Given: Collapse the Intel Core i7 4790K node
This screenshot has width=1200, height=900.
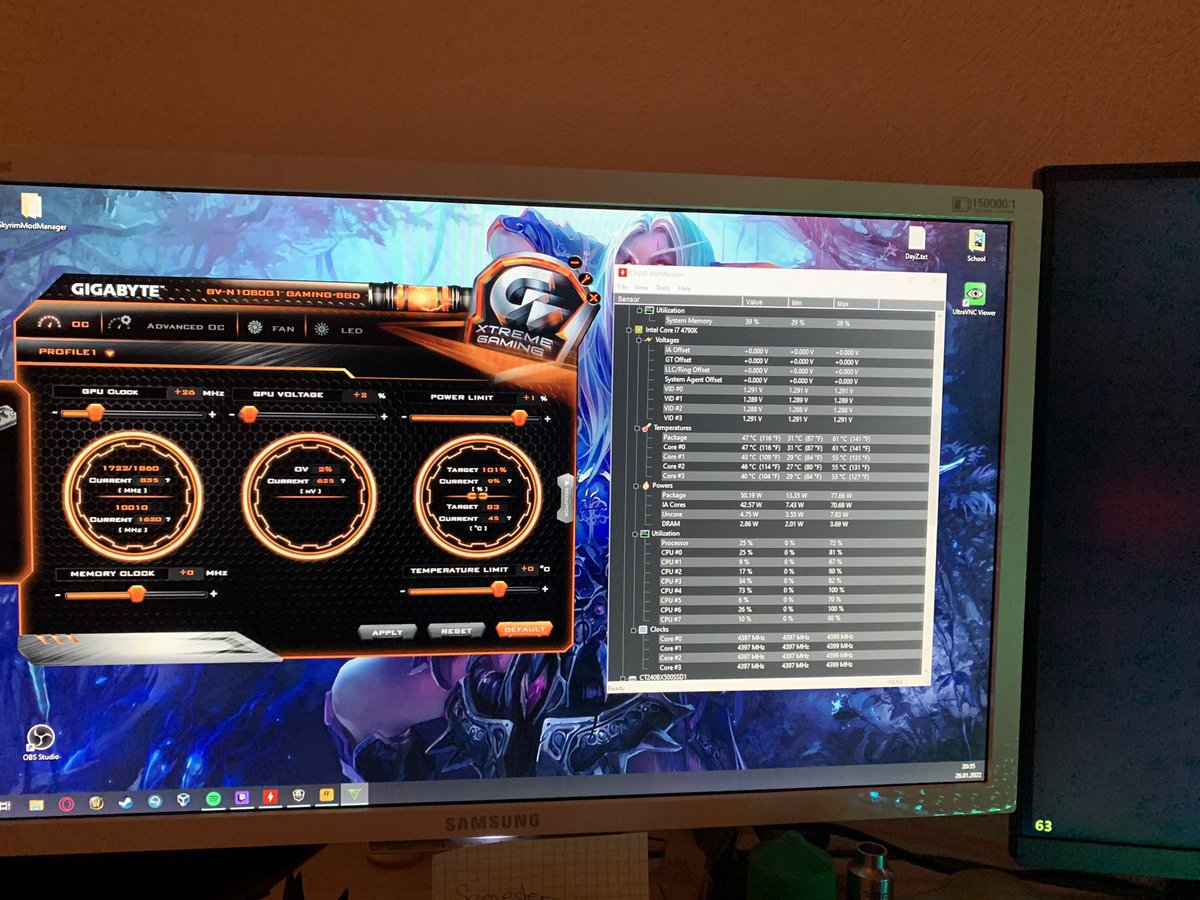Looking at the screenshot, I should click(x=628, y=329).
